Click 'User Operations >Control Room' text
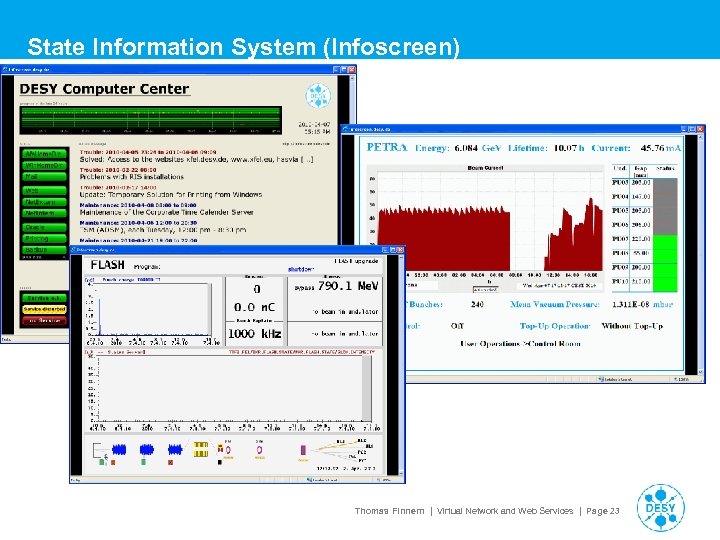Viewport: 720px width, 540px height. coord(521,343)
